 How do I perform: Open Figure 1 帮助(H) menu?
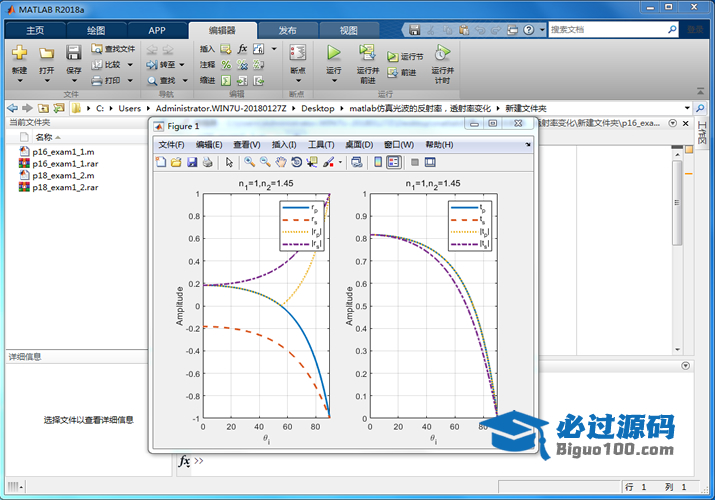(x=439, y=144)
